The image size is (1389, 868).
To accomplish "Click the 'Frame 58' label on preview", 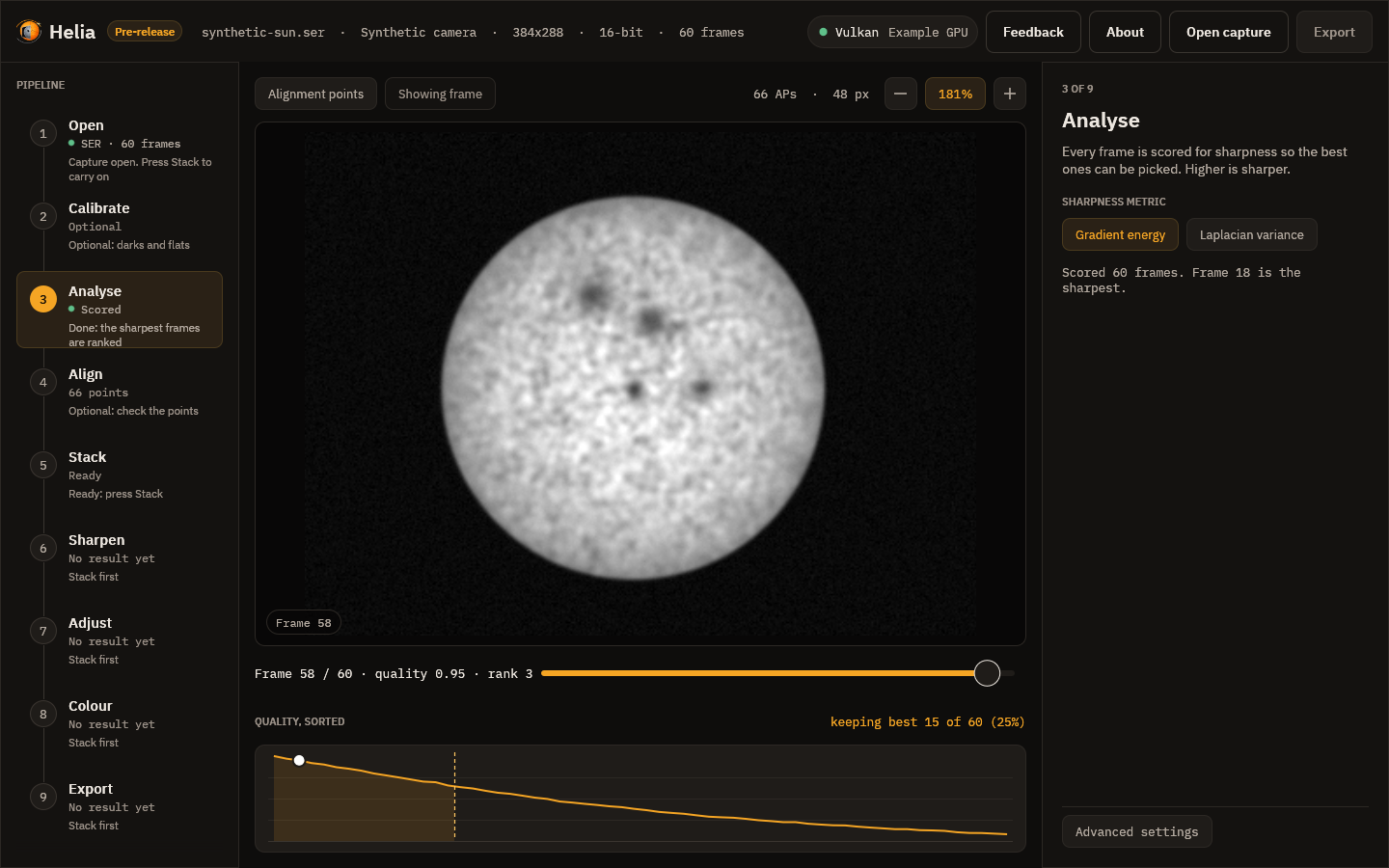I will pos(303,623).
